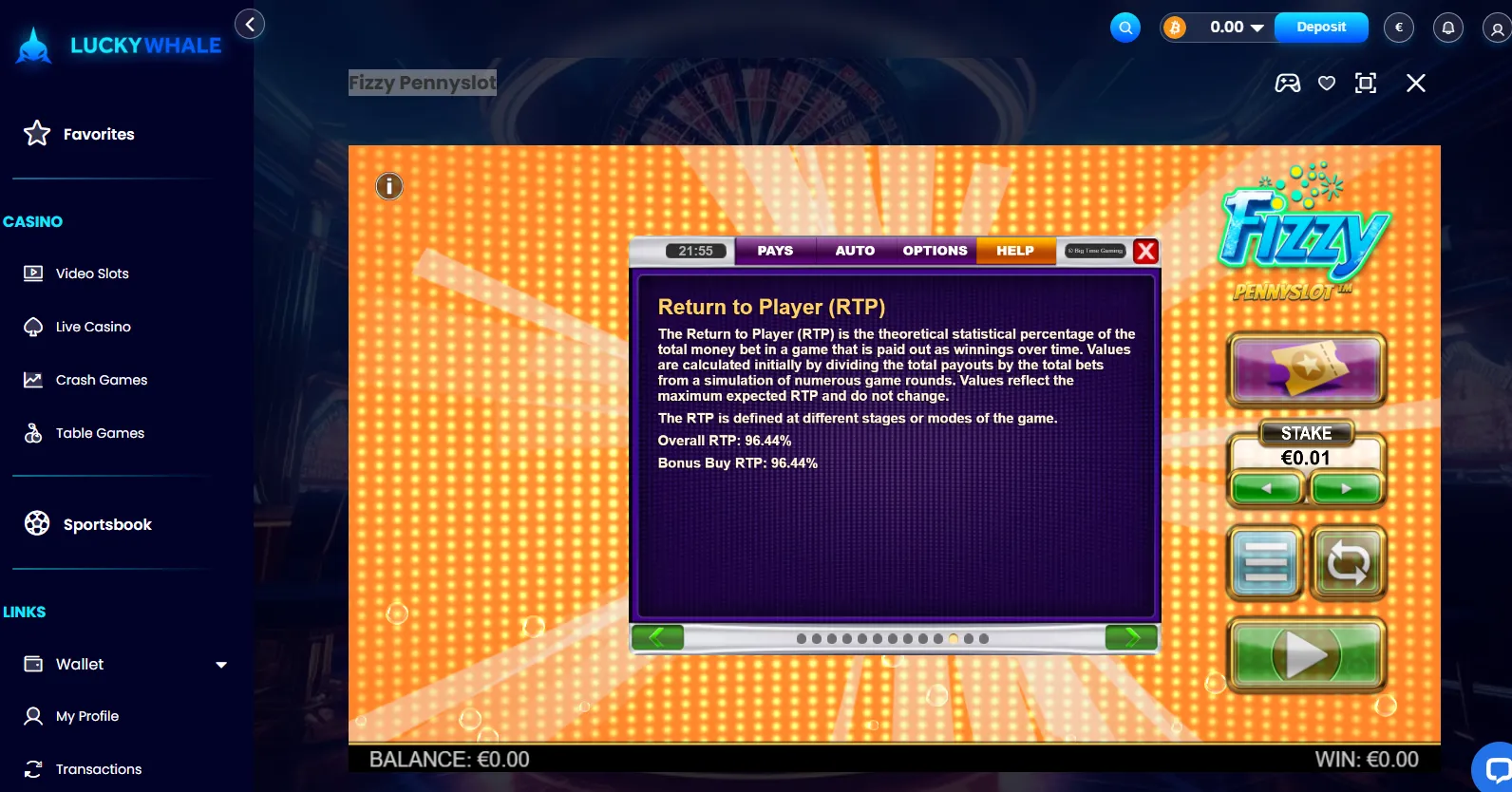Go to Live Casino
Viewport: 1512px width, 792px height.
(77, 327)
